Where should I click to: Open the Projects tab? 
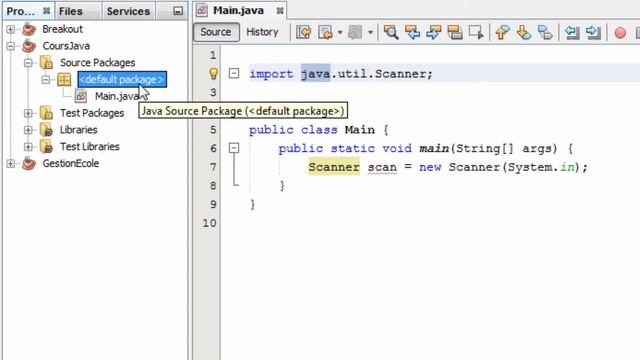(x=20, y=11)
